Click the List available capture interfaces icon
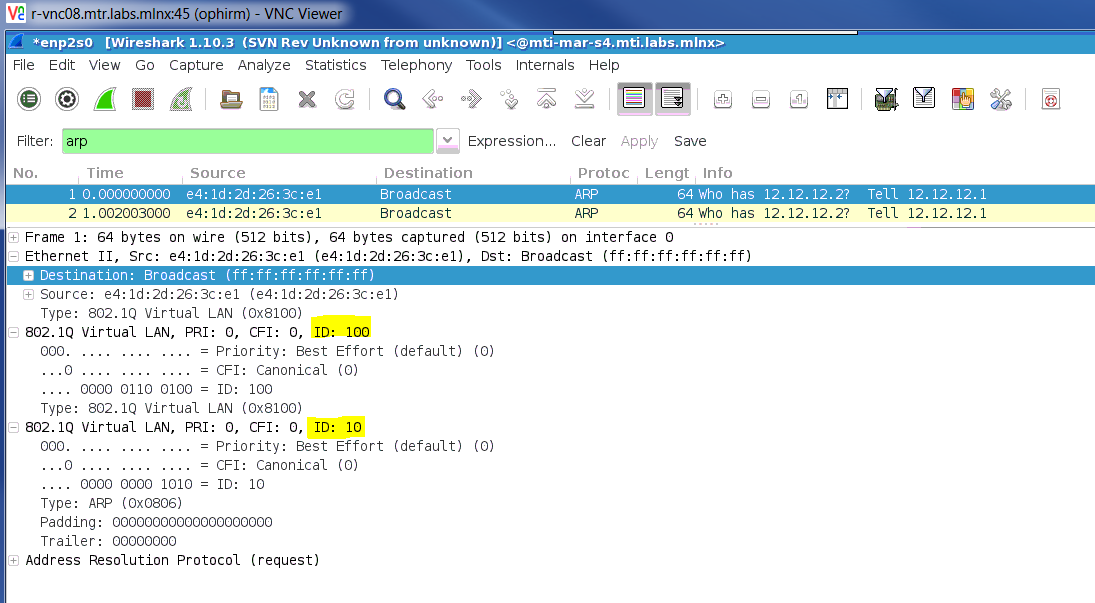Viewport: 1095px width, 603px height. pos(29,99)
